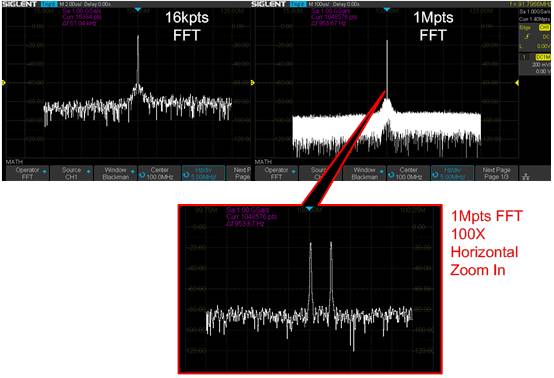The height and width of the screenshot is (378, 554).
Task: Select the yellow channel ground arrow in 16kpts screen
Action: (4, 83)
